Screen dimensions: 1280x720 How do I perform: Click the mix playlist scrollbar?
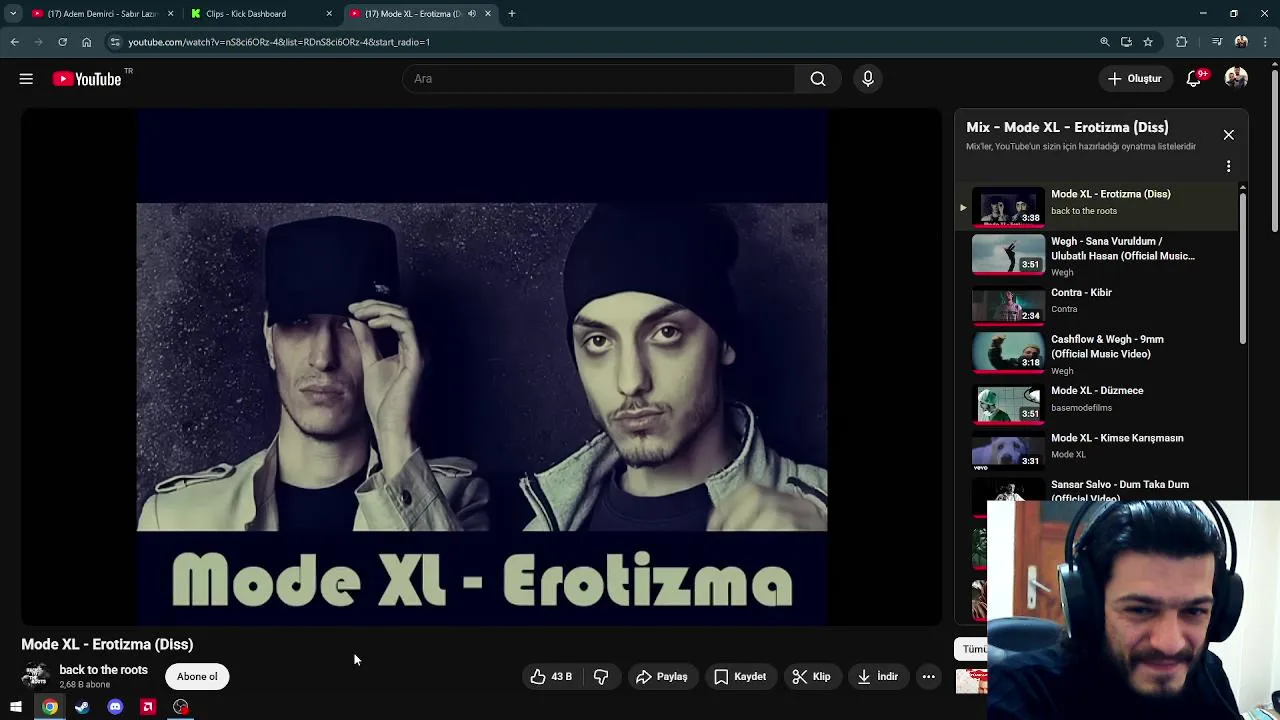tap(1243, 268)
